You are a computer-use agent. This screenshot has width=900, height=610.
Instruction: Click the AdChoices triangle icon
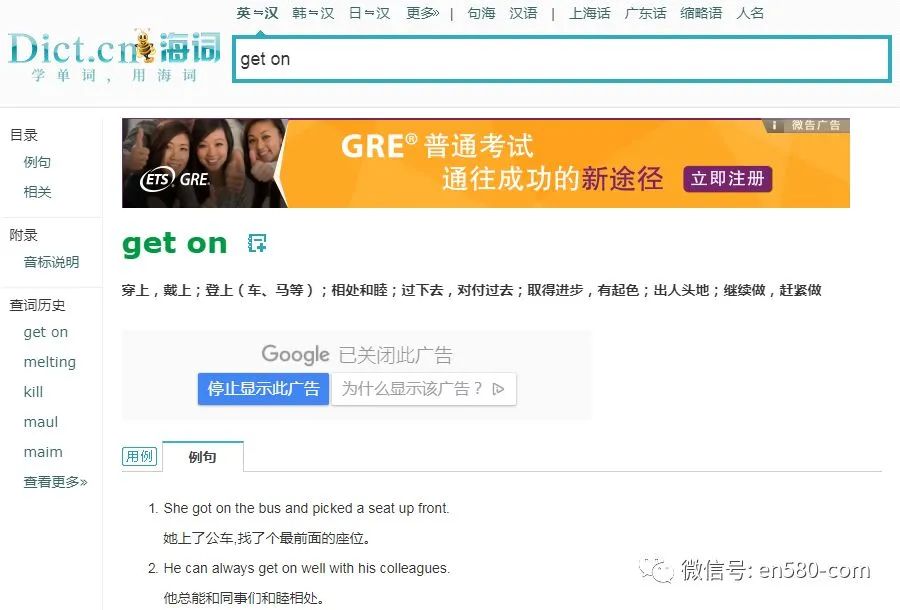(498, 389)
